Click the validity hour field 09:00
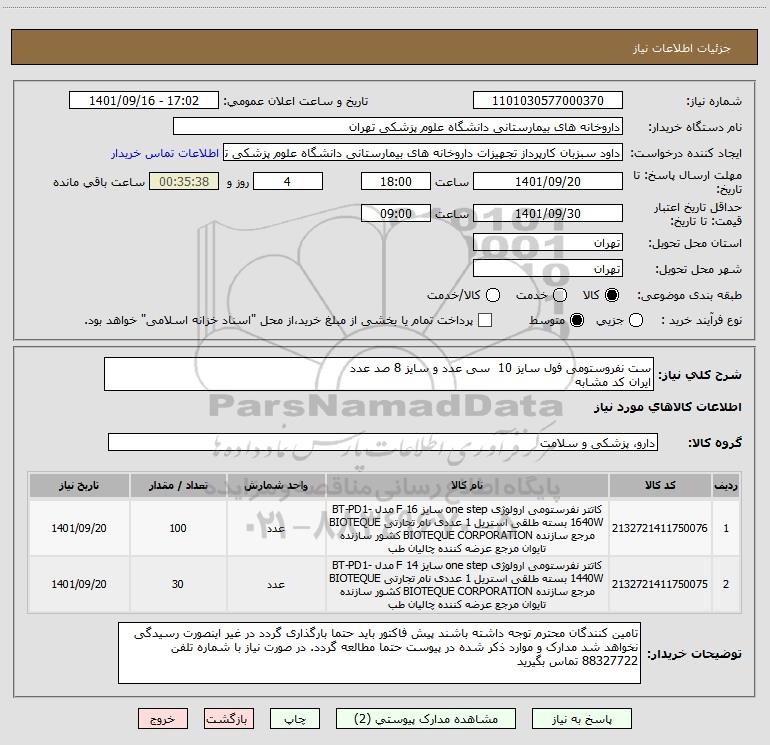 [x=396, y=213]
